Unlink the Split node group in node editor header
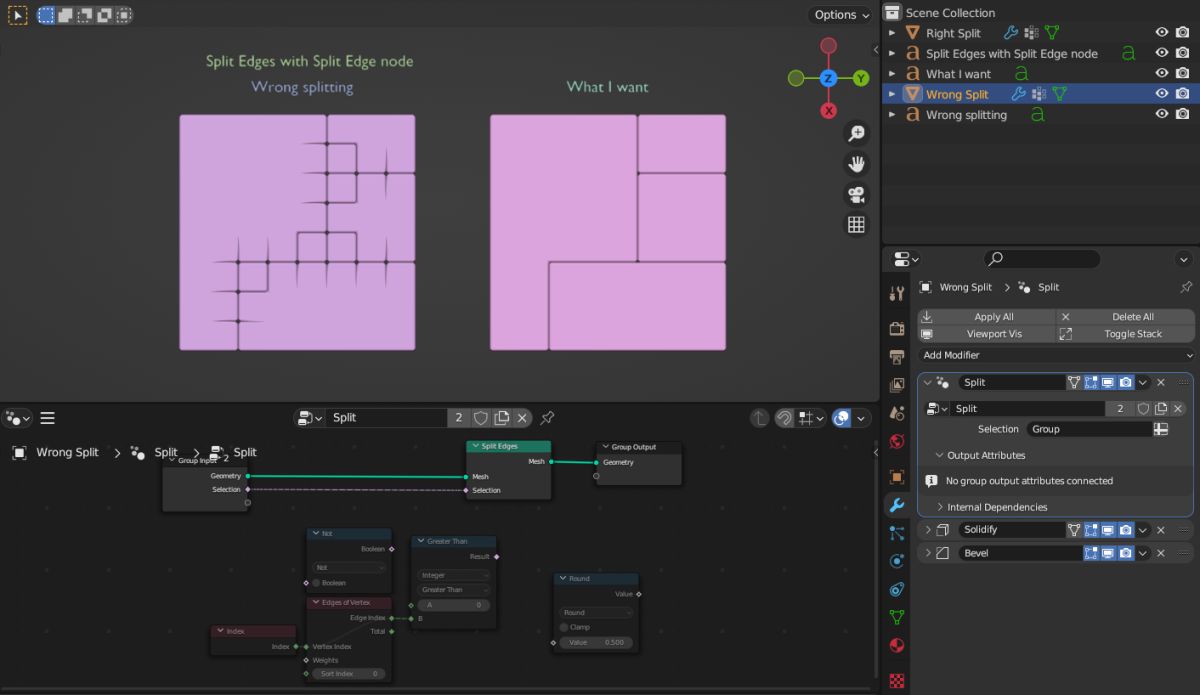The height and width of the screenshot is (695, 1200). pyautogui.click(x=522, y=418)
